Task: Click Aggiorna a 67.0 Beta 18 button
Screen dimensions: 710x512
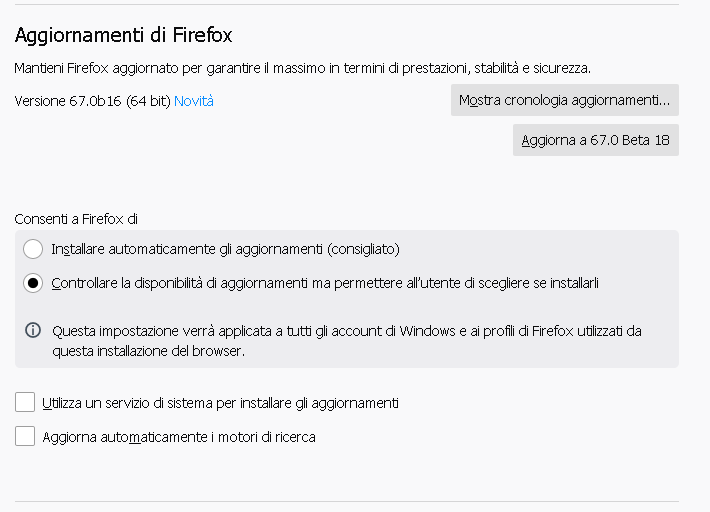Action: [x=596, y=140]
